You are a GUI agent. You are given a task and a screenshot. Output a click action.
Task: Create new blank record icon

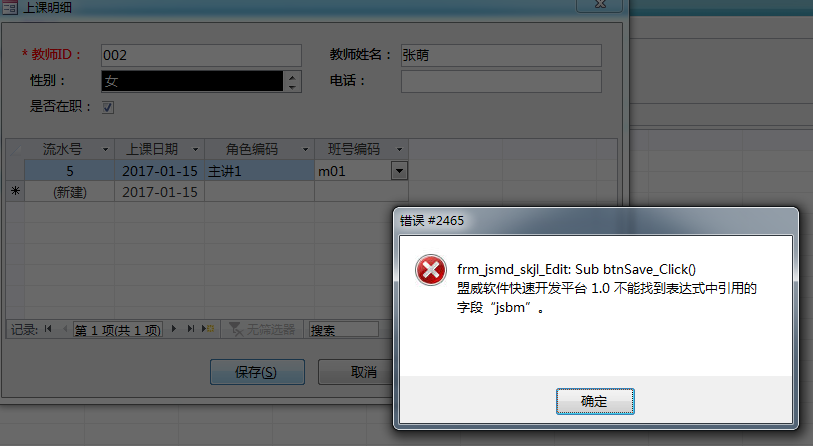tap(208, 329)
